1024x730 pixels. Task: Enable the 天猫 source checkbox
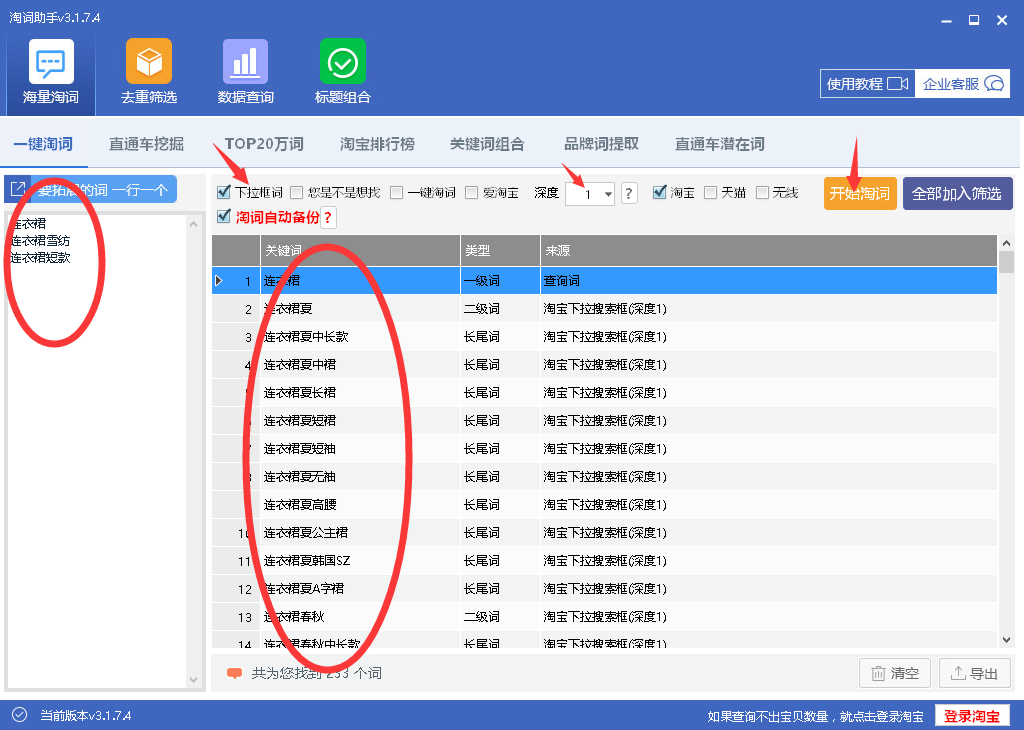(x=711, y=192)
